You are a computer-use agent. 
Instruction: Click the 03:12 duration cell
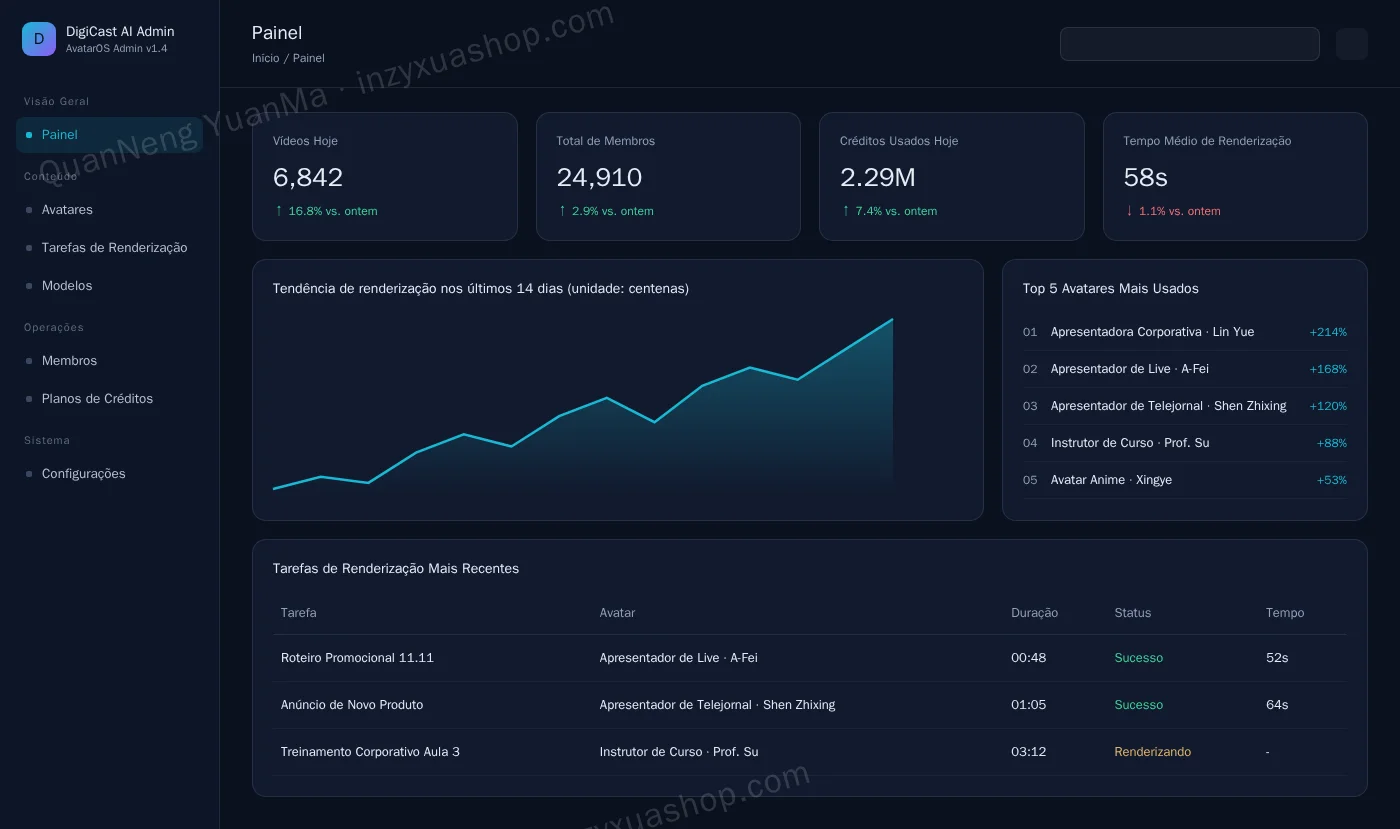coord(1028,752)
